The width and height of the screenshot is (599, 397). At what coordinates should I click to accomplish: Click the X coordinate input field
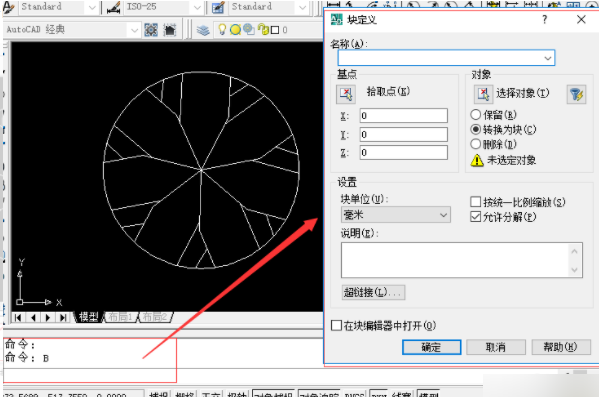[x=403, y=116]
